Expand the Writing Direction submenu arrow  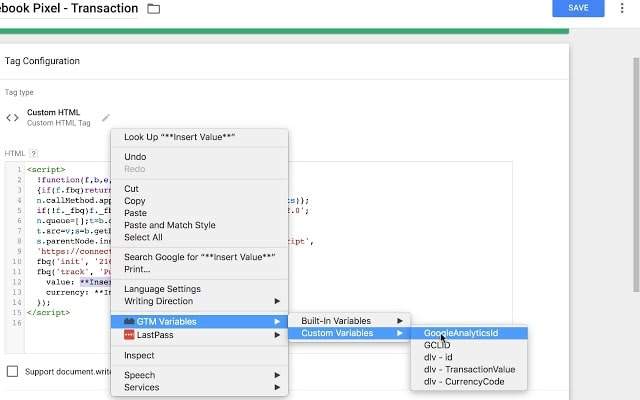tap(277, 301)
